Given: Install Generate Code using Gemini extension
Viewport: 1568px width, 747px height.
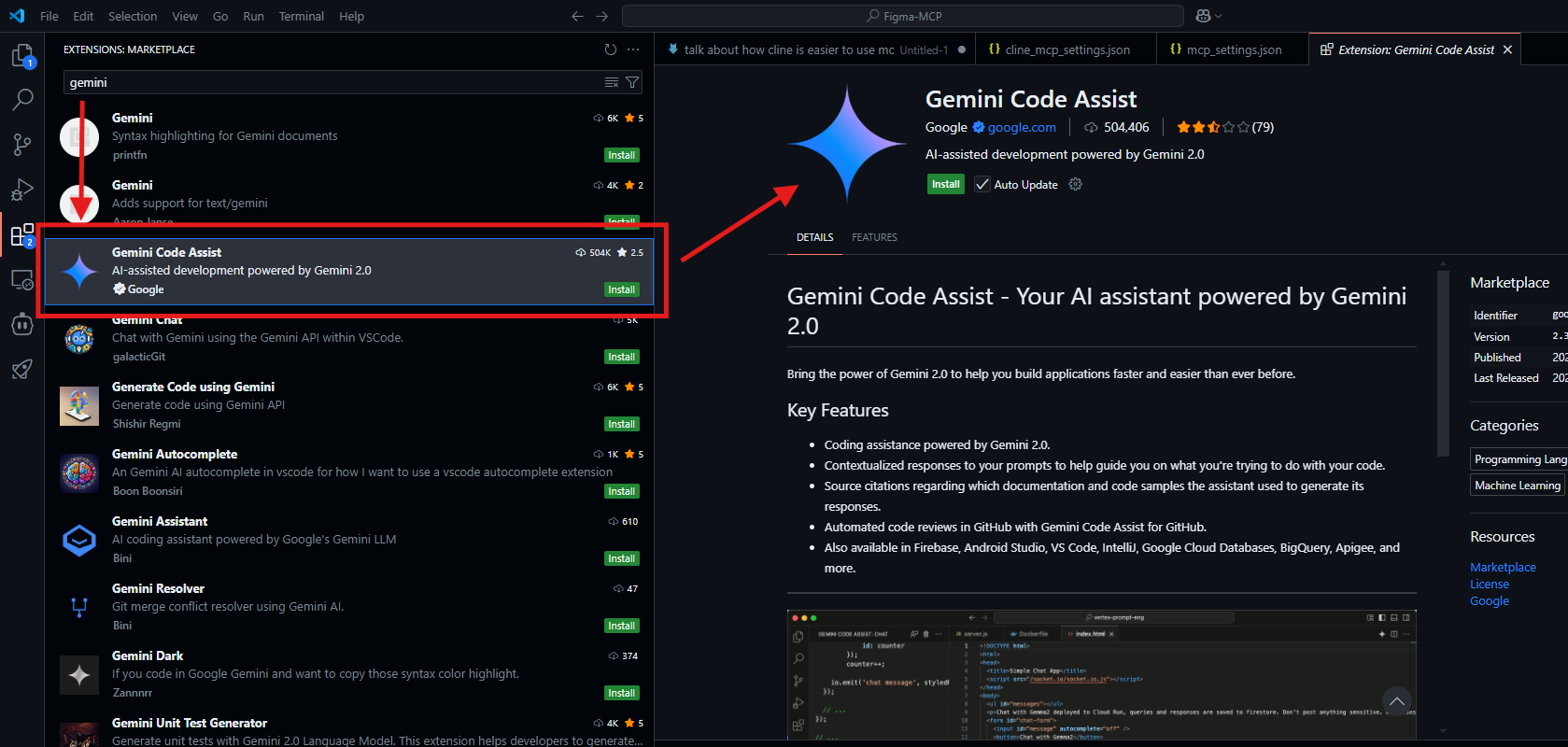Looking at the screenshot, I should click(x=621, y=424).
